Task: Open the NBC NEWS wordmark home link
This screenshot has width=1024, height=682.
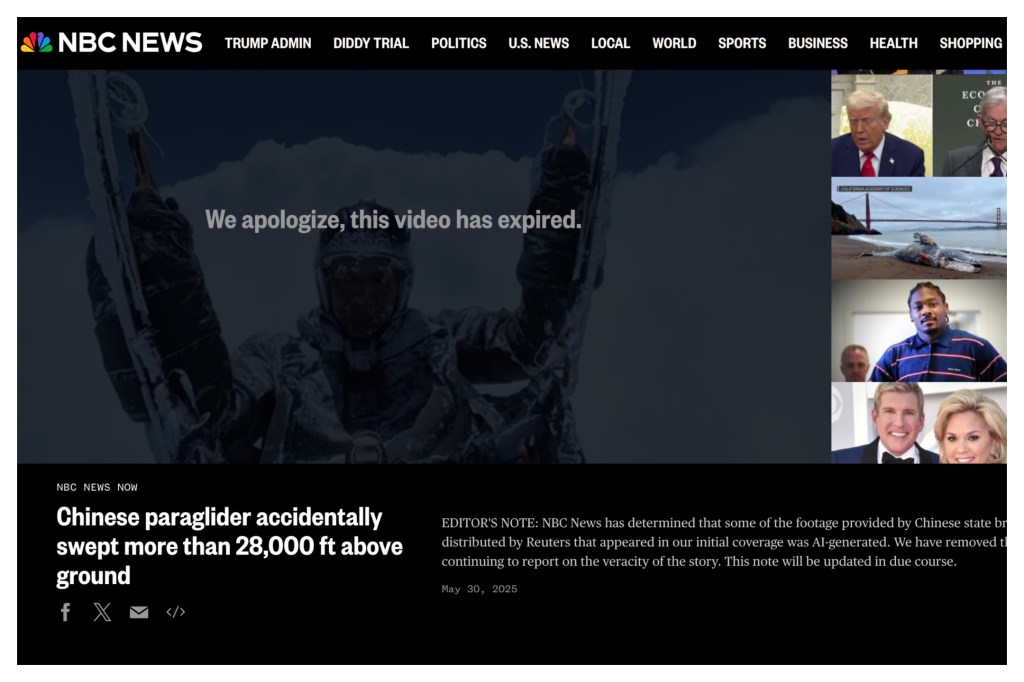Action: point(130,42)
